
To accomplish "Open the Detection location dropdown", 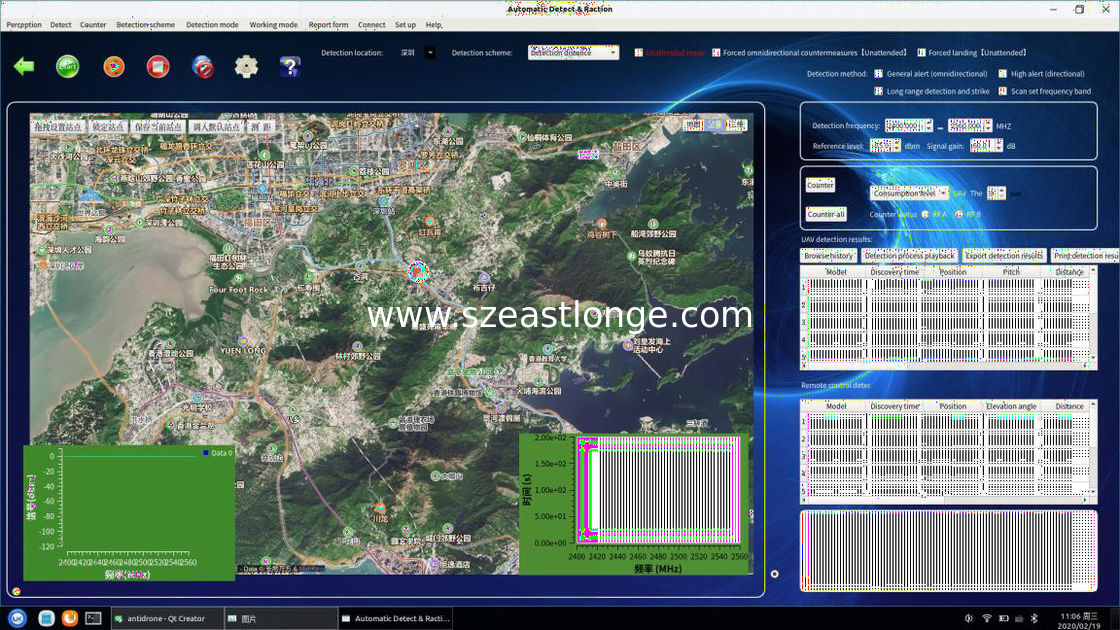I will [430, 53].
